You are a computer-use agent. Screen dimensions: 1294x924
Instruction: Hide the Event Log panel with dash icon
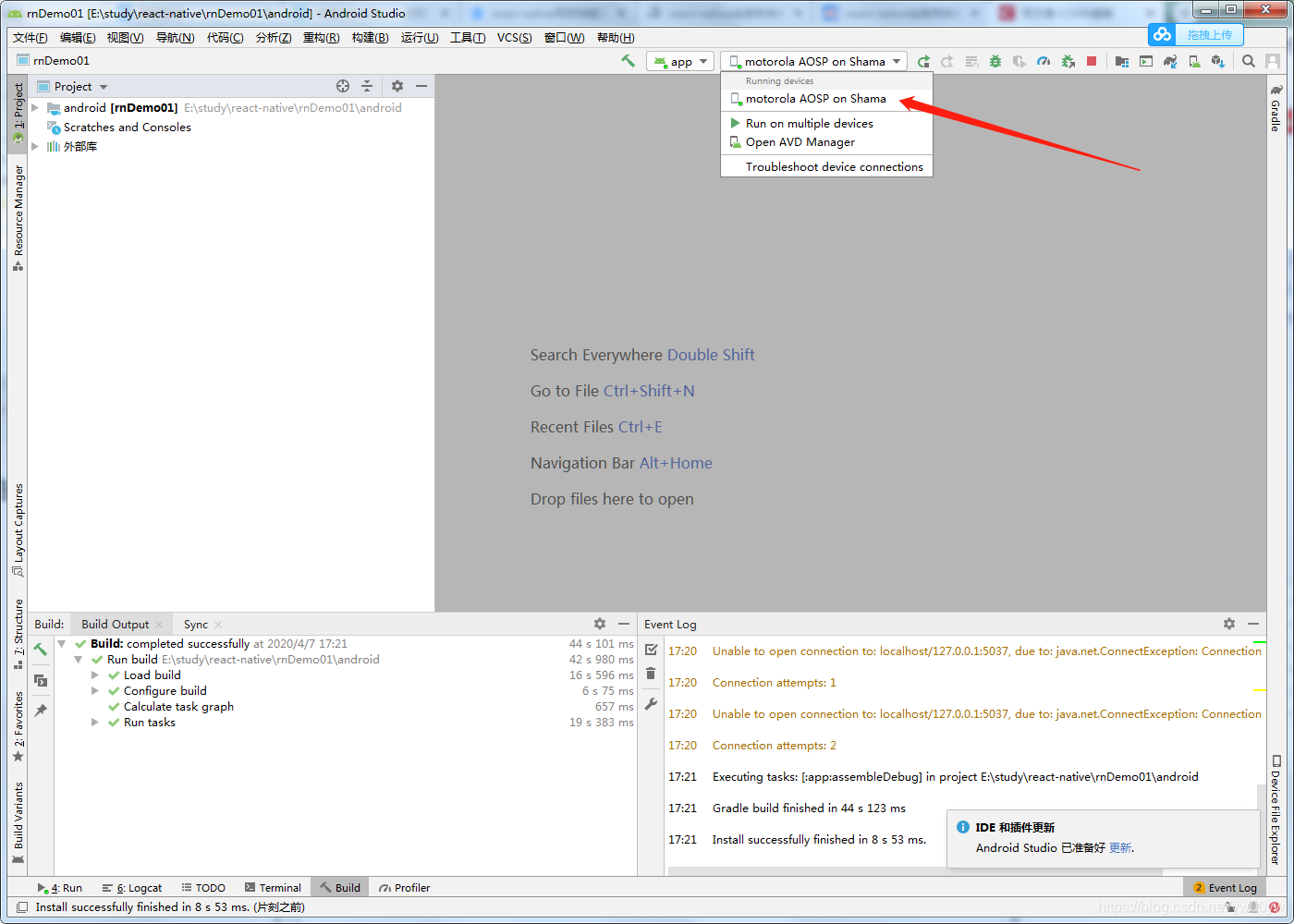1253,624
